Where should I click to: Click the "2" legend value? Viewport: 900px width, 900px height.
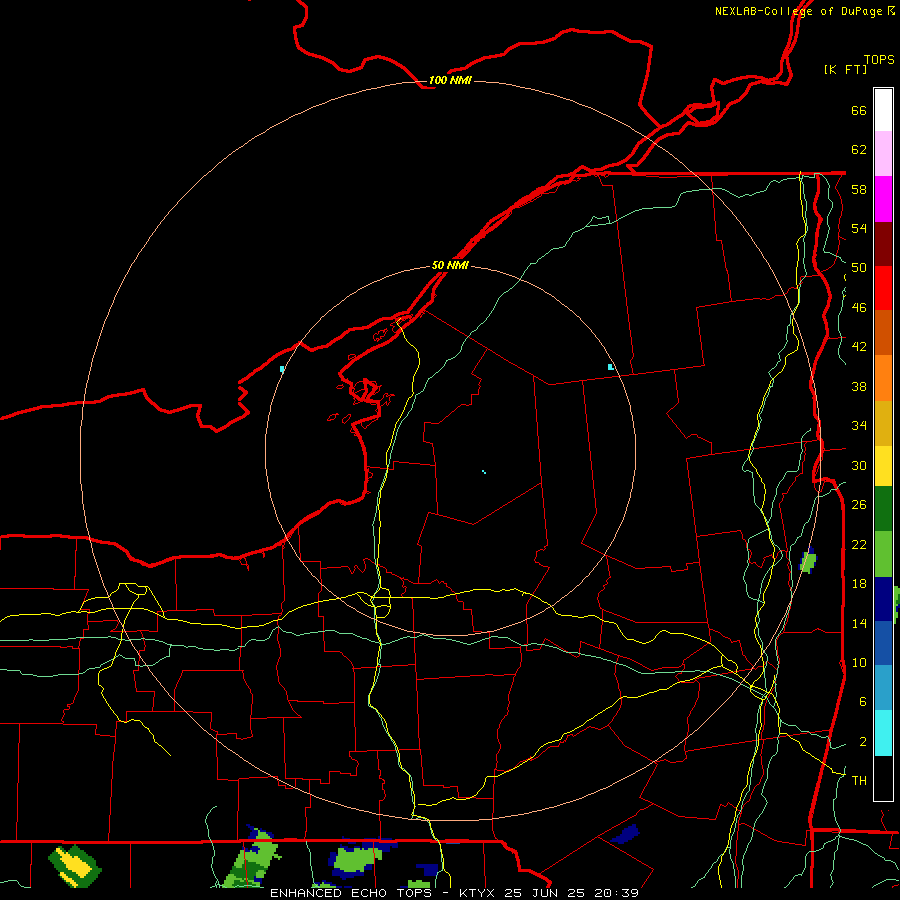point(863,742)
